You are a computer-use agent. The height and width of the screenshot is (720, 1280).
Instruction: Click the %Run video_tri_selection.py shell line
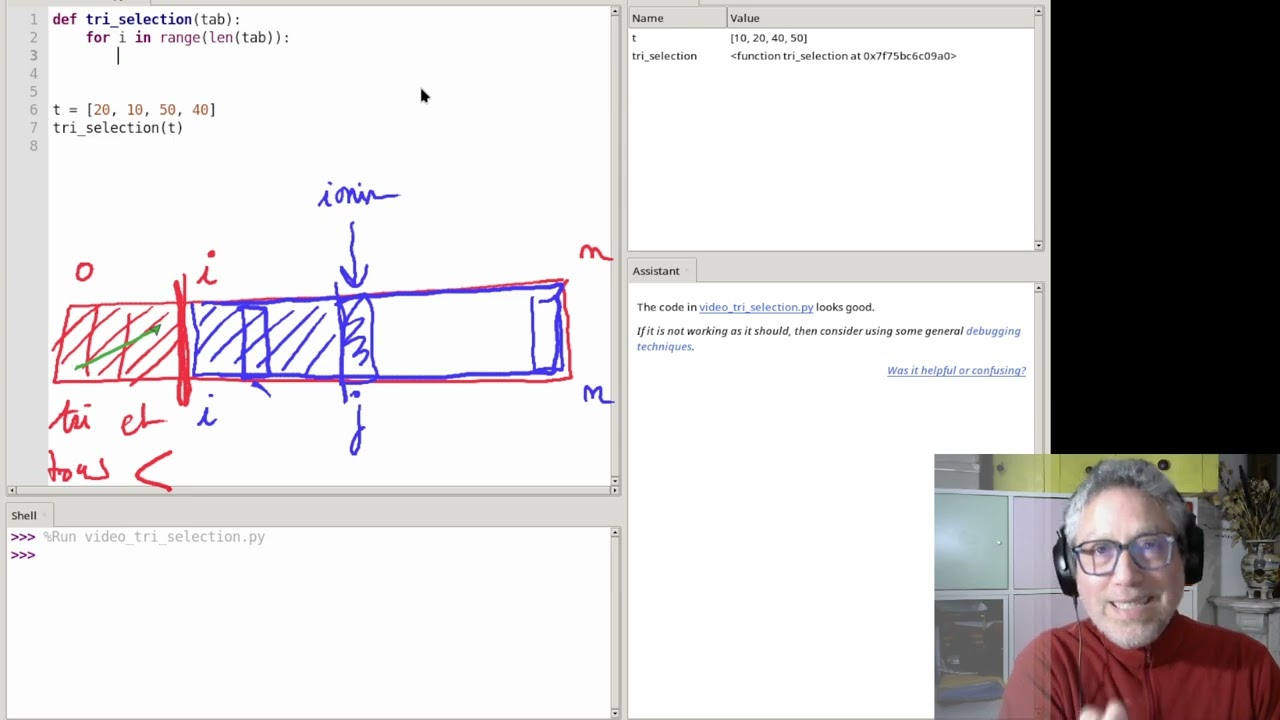[x=154, y=537]
